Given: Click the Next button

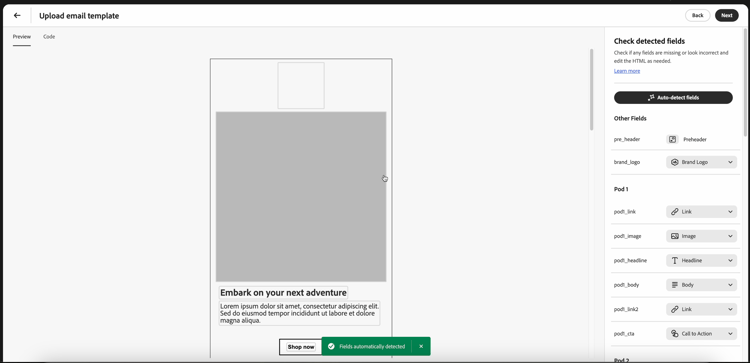Looking at the screenshot, I should pyautogui.click(x=727, y=15).
